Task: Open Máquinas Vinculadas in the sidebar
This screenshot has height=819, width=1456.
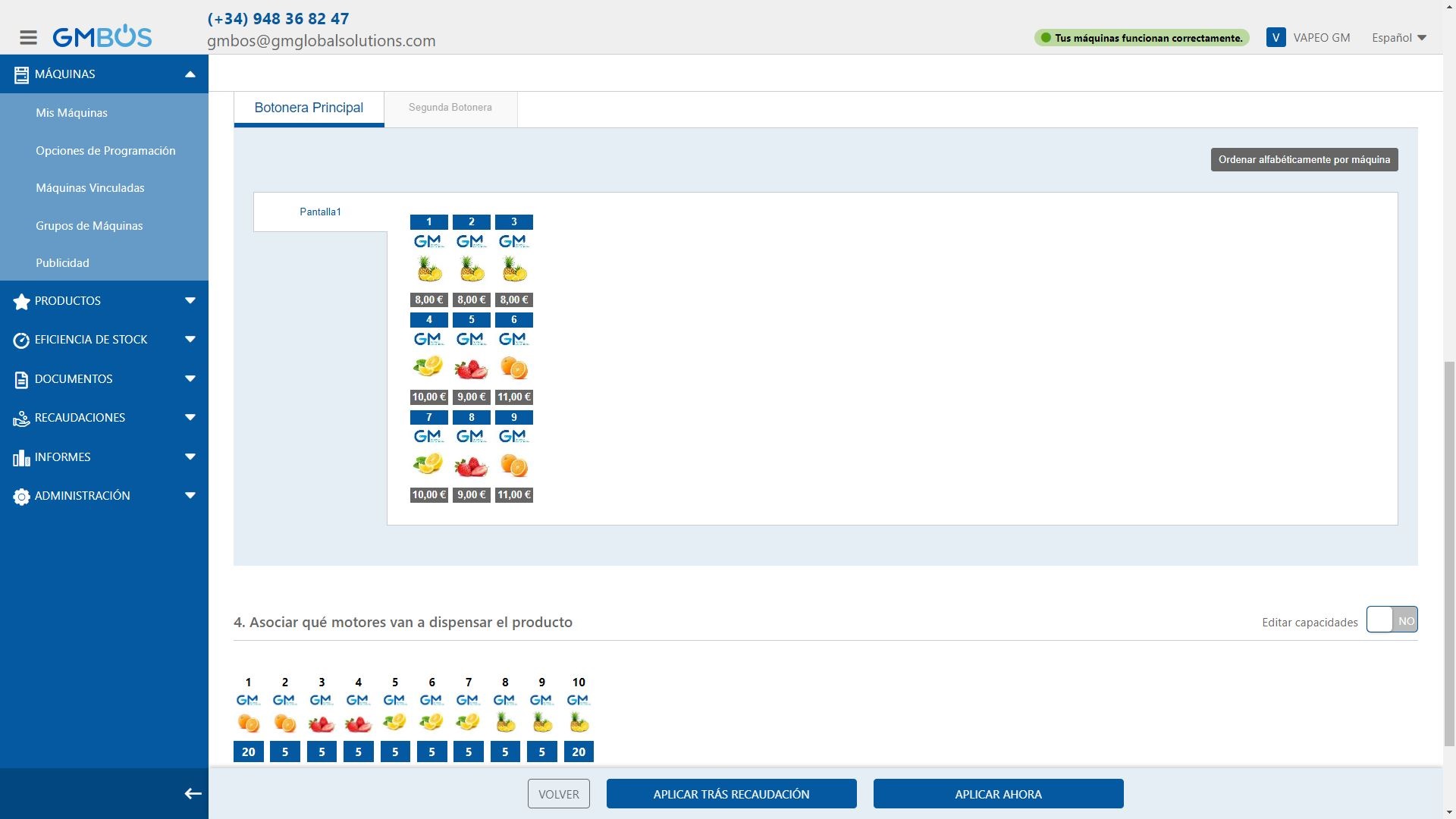Action: [89, 188]
